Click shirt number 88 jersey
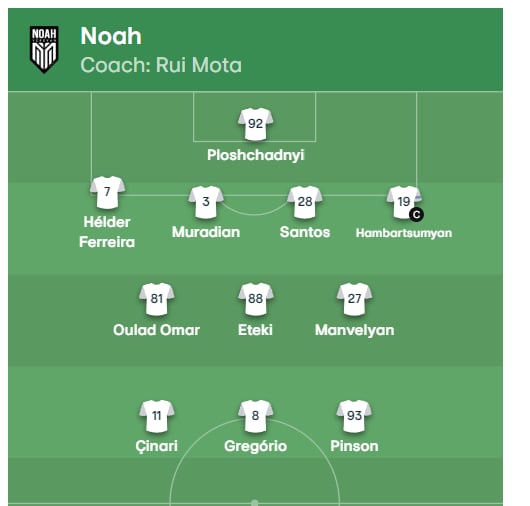Screen dimensions: 530x506 [256, 299]
